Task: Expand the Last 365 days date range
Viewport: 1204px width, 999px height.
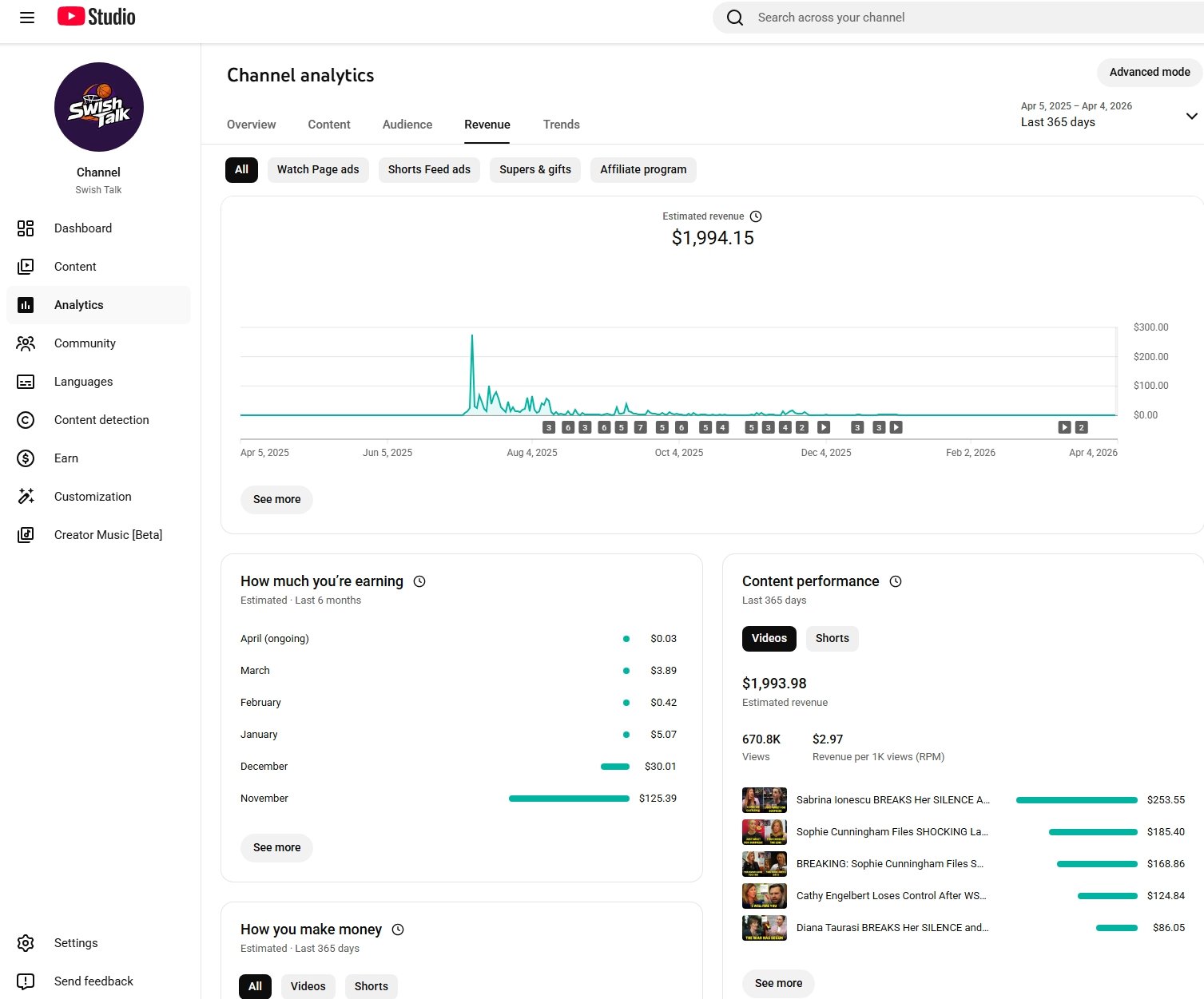Action: (x=1190, y=116)
